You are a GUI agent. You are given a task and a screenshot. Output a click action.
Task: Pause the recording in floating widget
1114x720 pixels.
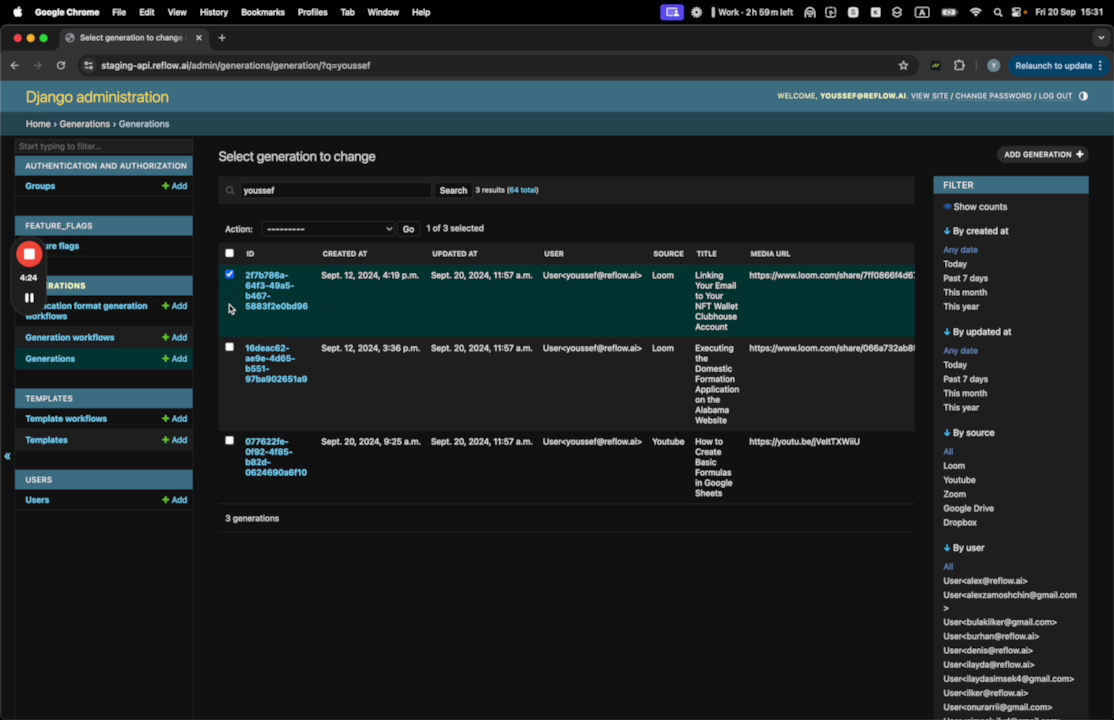29,297
